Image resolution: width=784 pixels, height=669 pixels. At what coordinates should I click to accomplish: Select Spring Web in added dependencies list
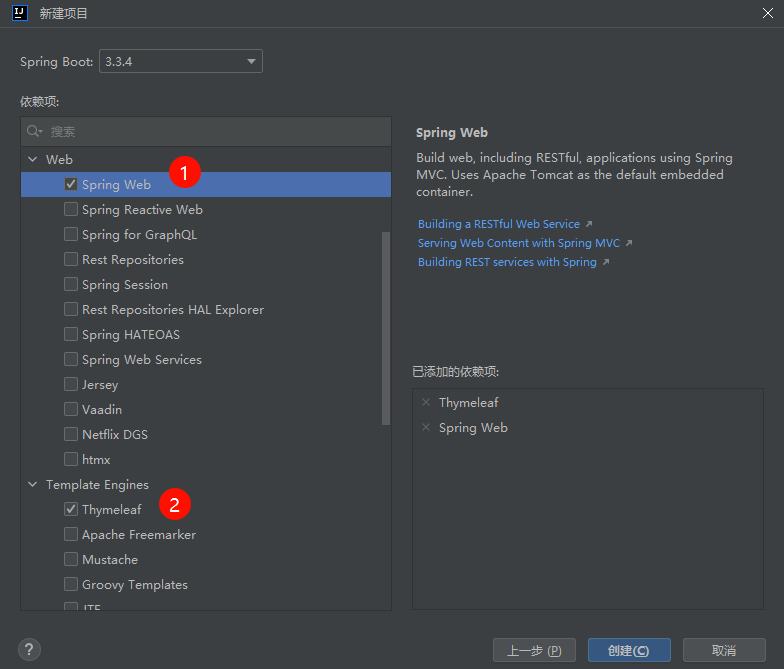473,428
